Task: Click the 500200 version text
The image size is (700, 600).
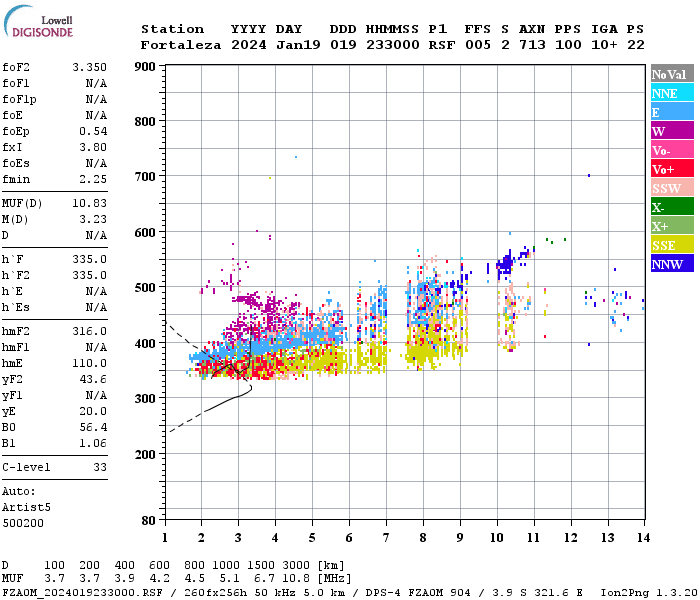Action: pos(23,523)
